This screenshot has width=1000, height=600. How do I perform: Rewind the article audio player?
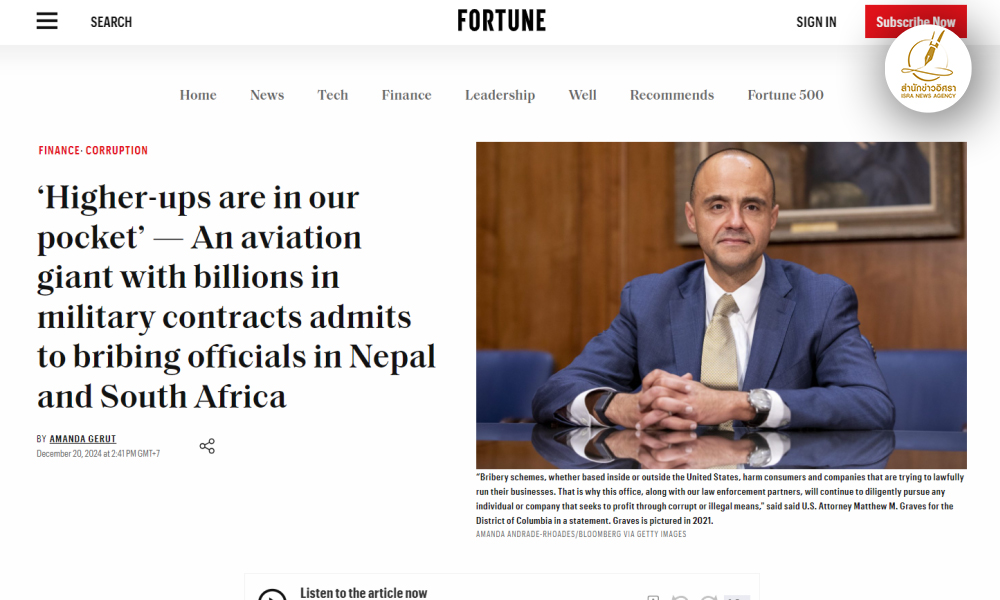tap(680, 598)
